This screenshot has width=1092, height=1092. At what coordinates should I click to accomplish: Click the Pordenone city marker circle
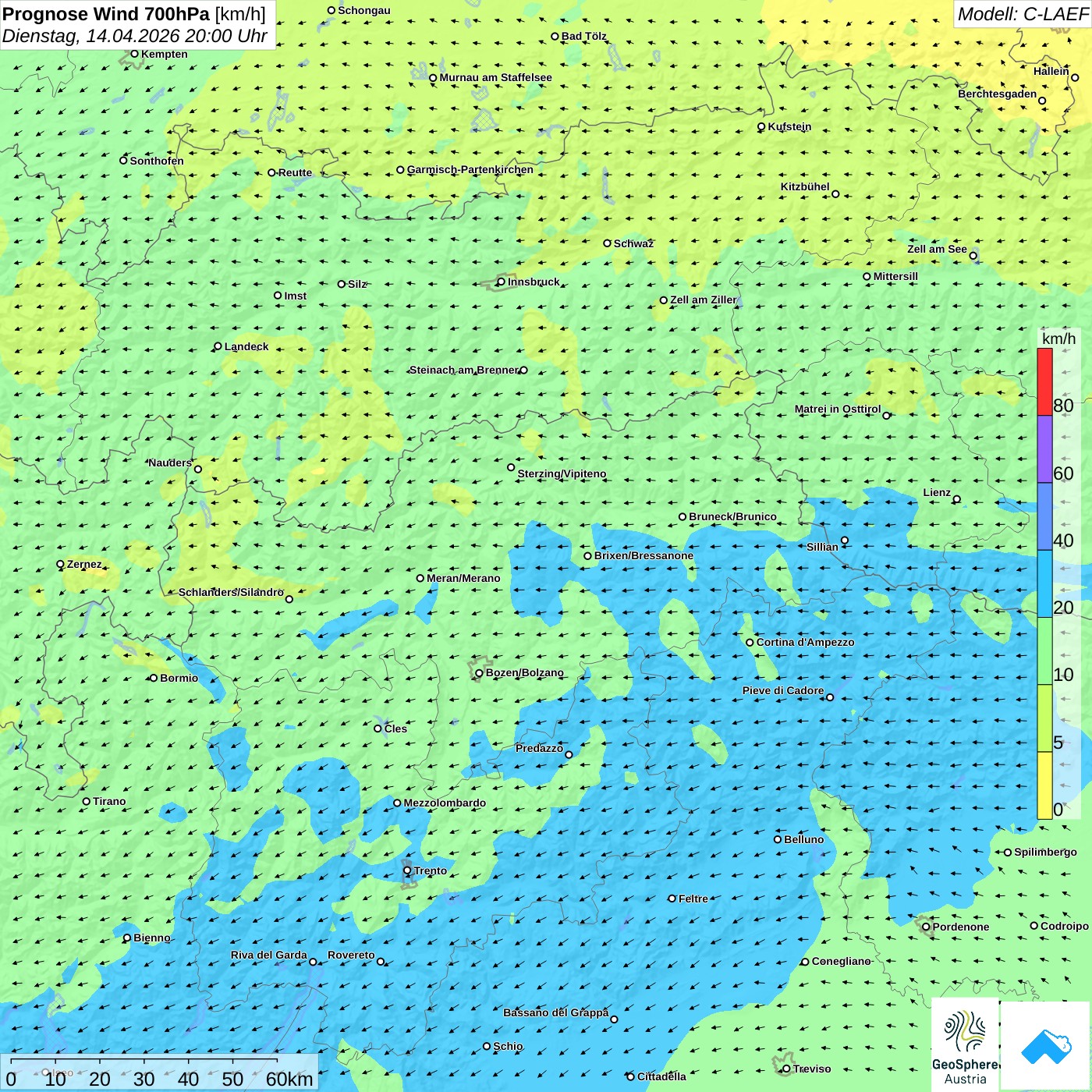[926, 927]
